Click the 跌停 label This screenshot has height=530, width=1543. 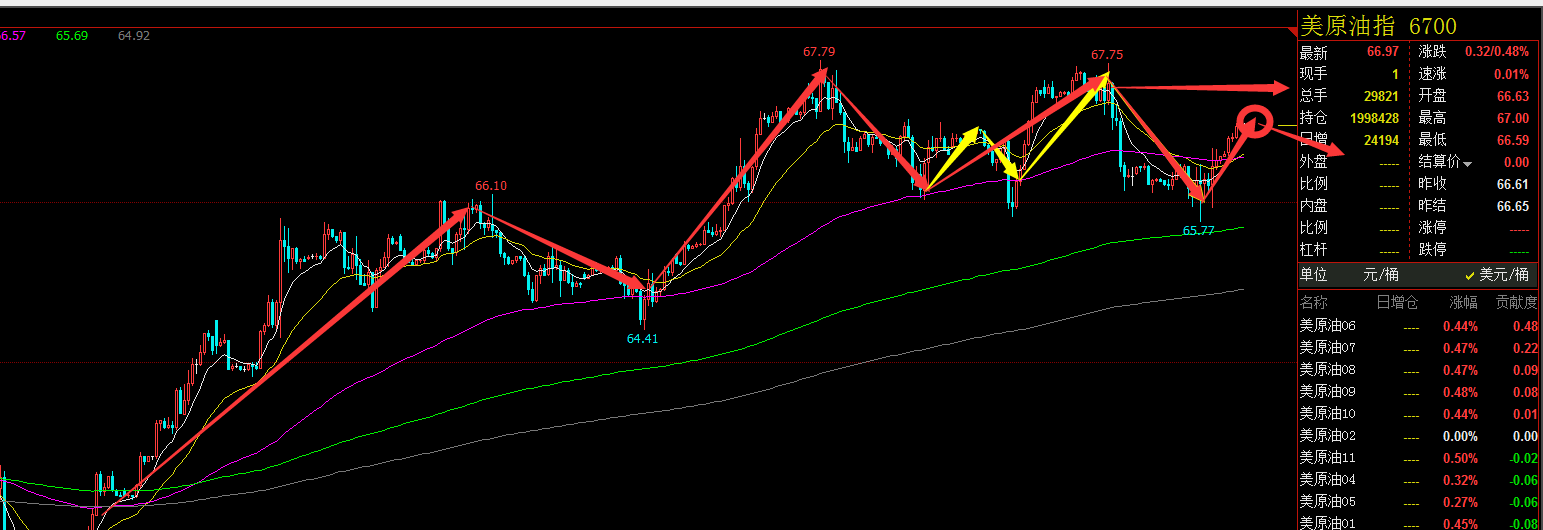coord(1433,250)
